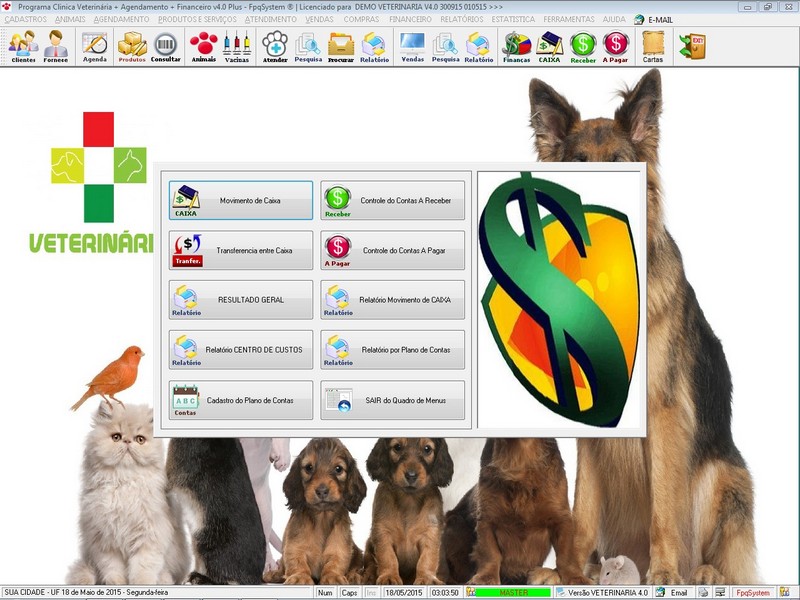This screenshot has width=800, height=600.
Task: Open the Finanças toolbar icon
Action: (516, 46)
